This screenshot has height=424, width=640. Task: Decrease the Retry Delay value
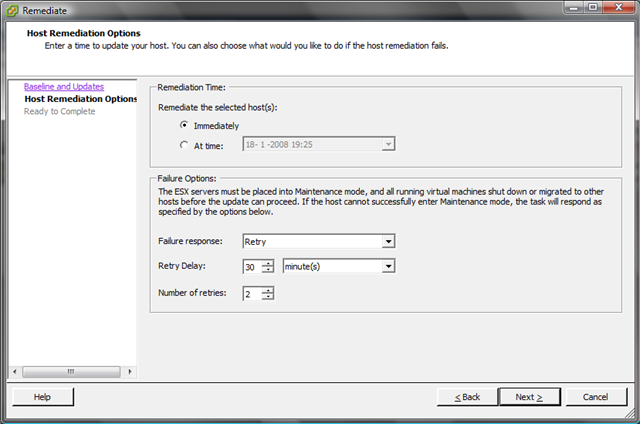268,270
